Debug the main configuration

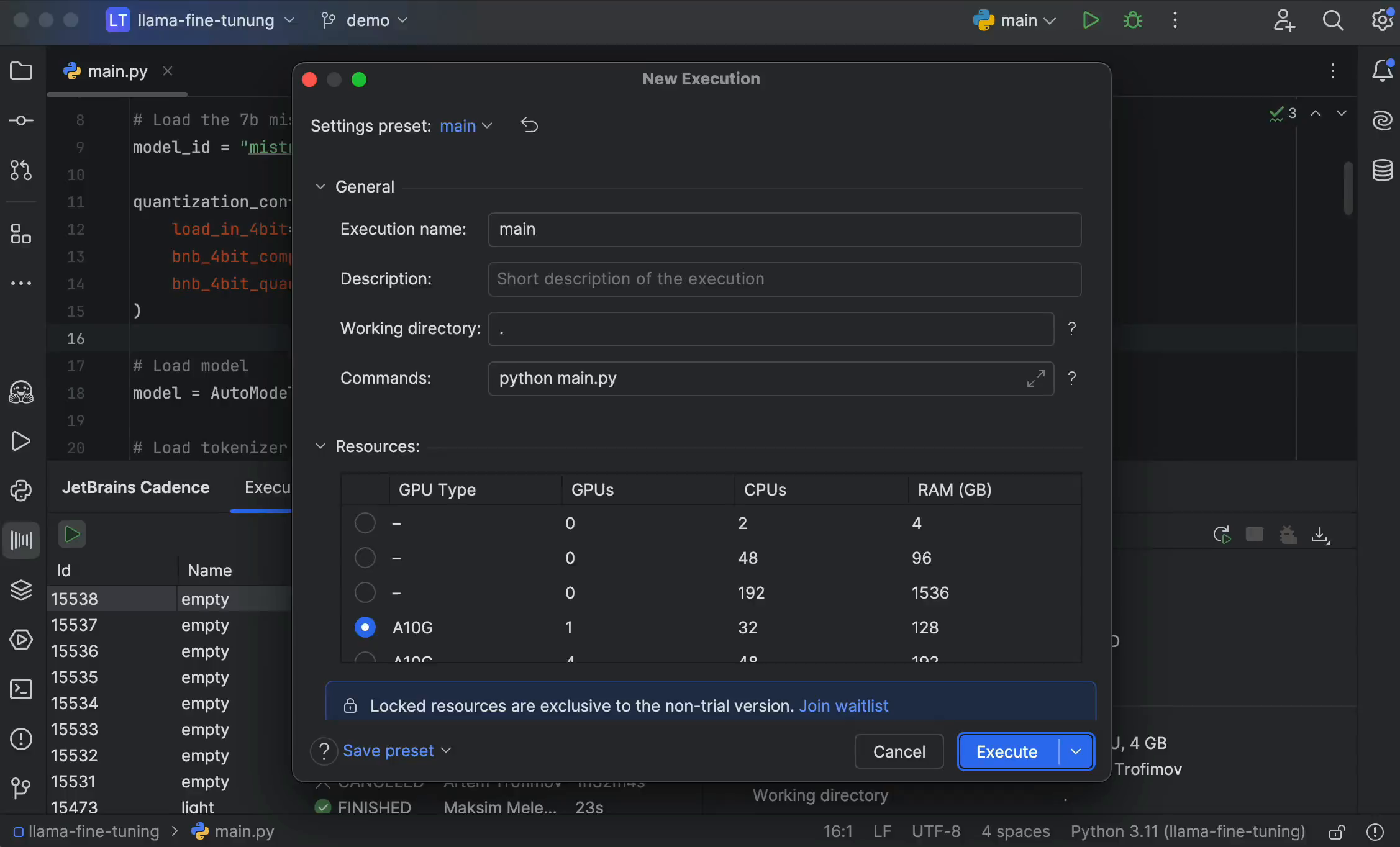1133,20
